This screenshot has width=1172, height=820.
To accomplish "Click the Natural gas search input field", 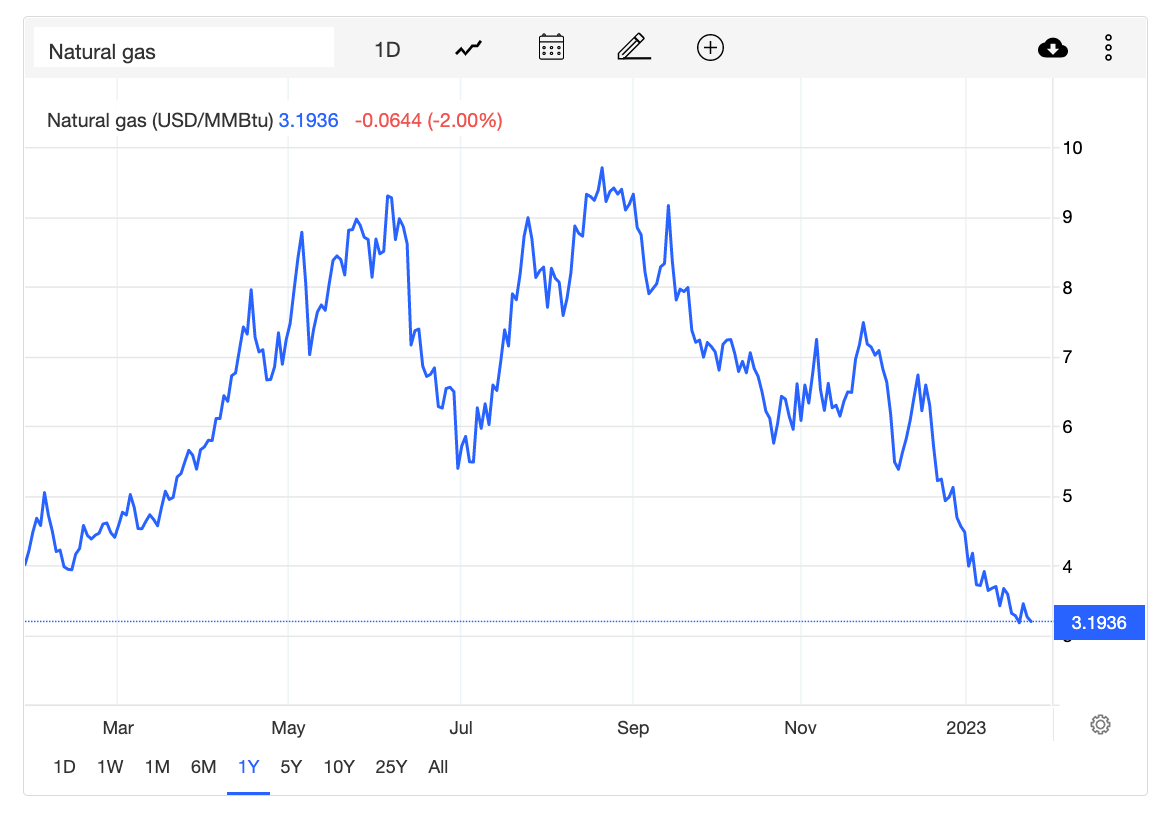I will pos(184,48).
